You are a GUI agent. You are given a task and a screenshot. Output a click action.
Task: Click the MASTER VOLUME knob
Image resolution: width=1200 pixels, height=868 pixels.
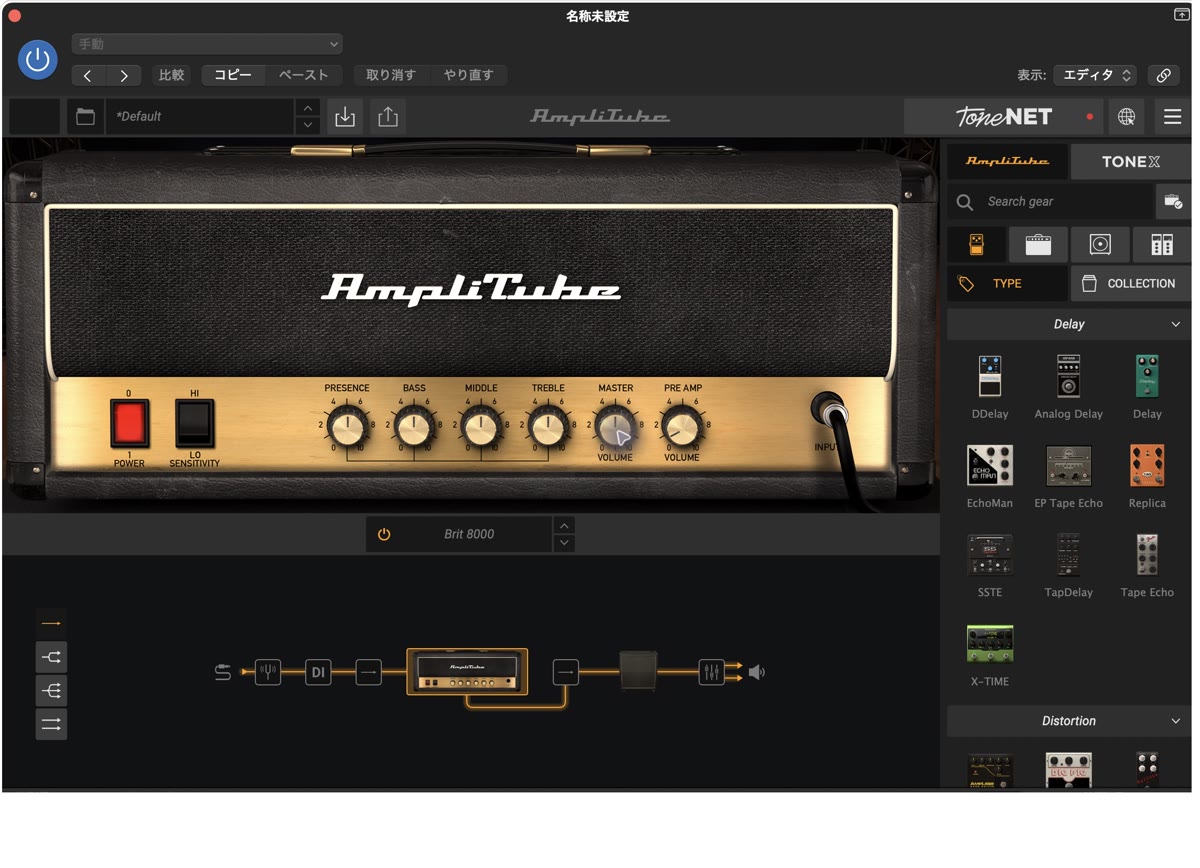pos(615,428)
